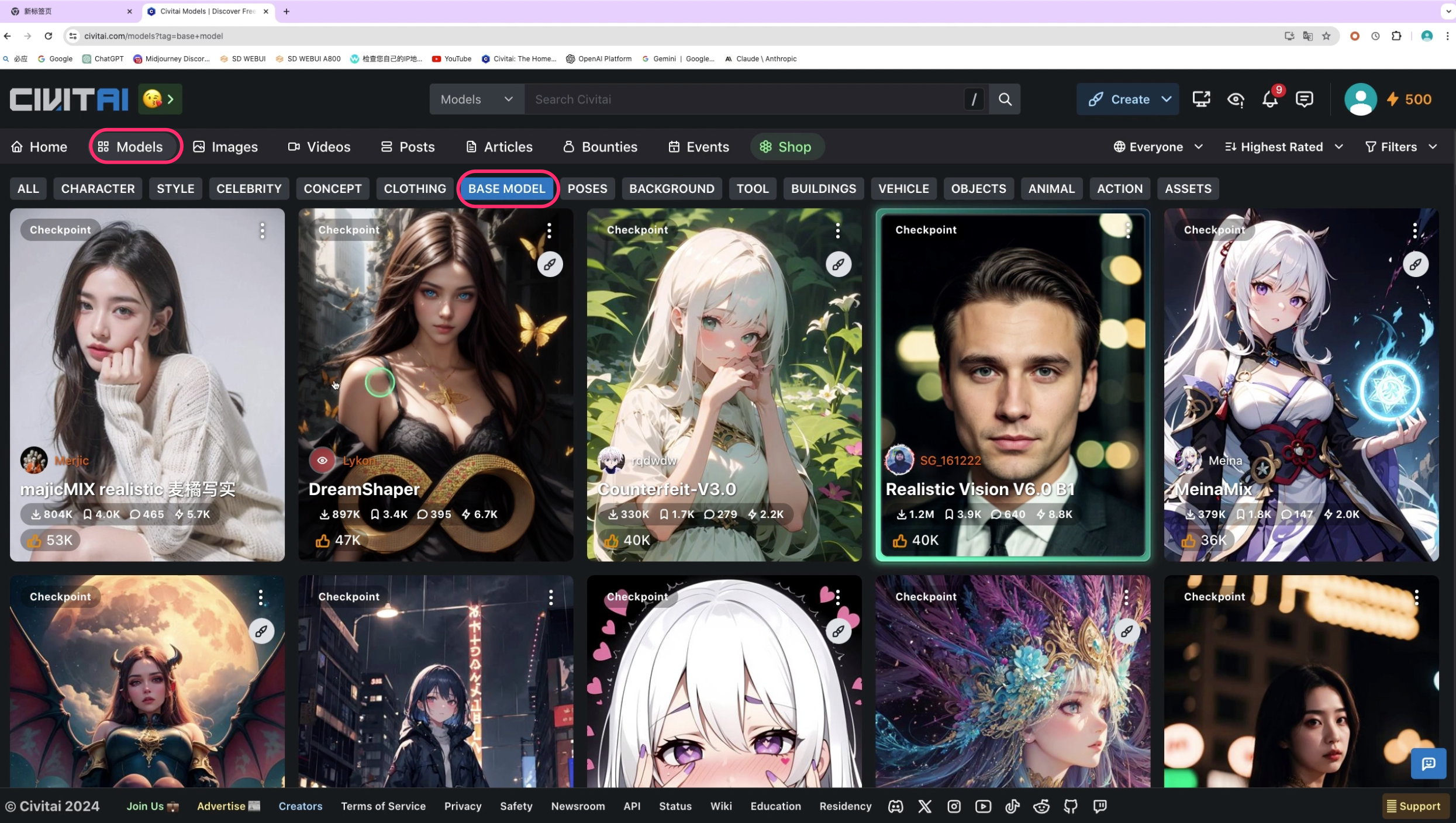Open the YouTube bookmark in bookmarks bar
The height and width of the screenshot is (823, 1456).
click(x=451, y=59)
